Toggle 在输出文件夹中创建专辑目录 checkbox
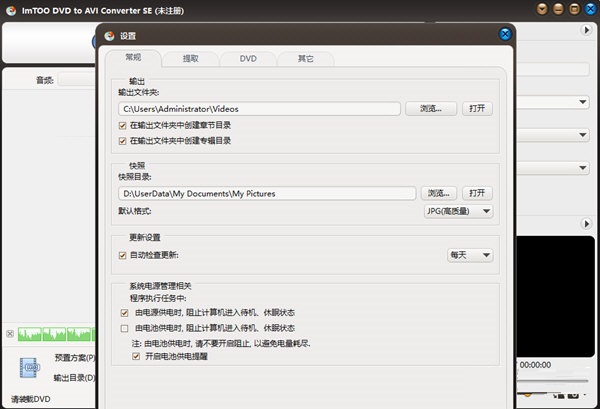This screenshot has width=600, height=409. tap(122, 141)
